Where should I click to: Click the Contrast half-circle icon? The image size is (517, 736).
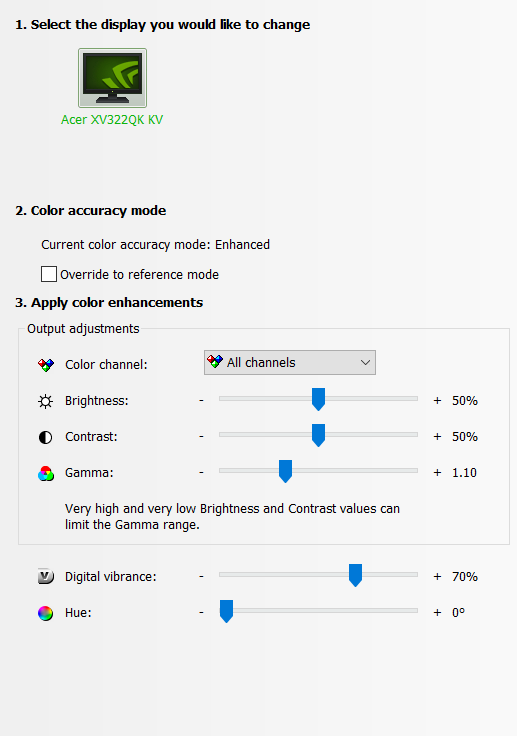tap(45, 437)
